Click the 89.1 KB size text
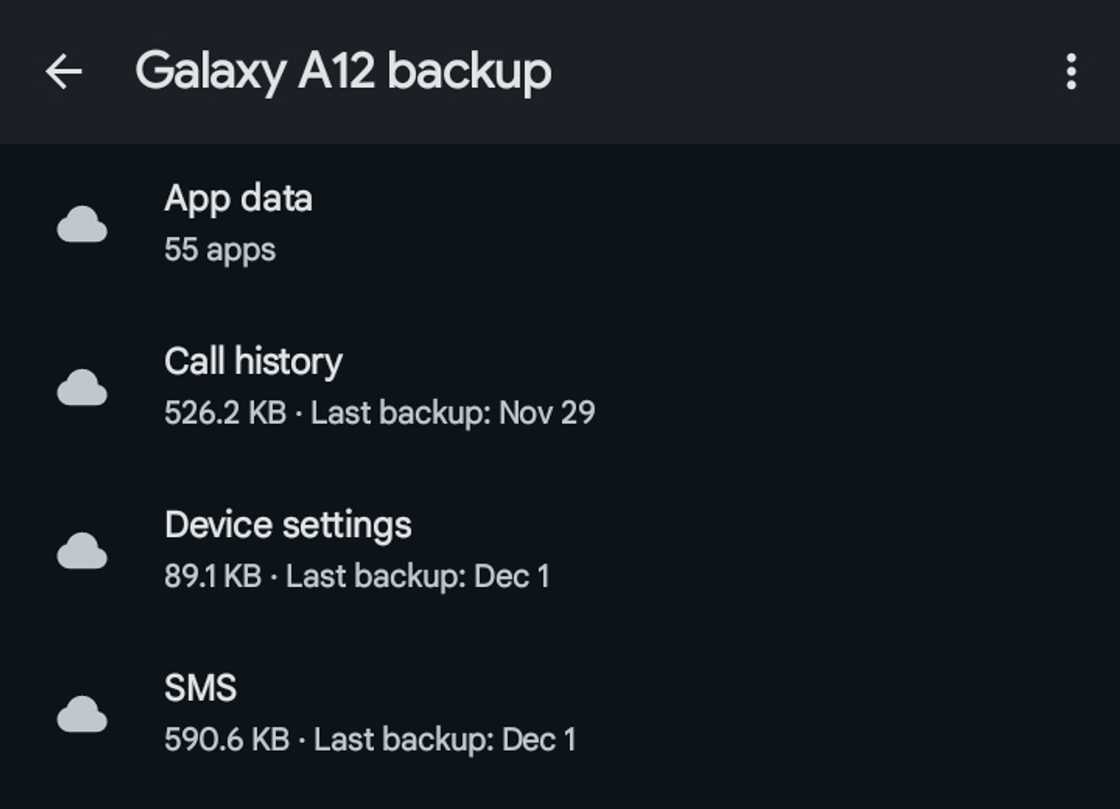This screenshot has width=1120, height=809. (213, 576)
